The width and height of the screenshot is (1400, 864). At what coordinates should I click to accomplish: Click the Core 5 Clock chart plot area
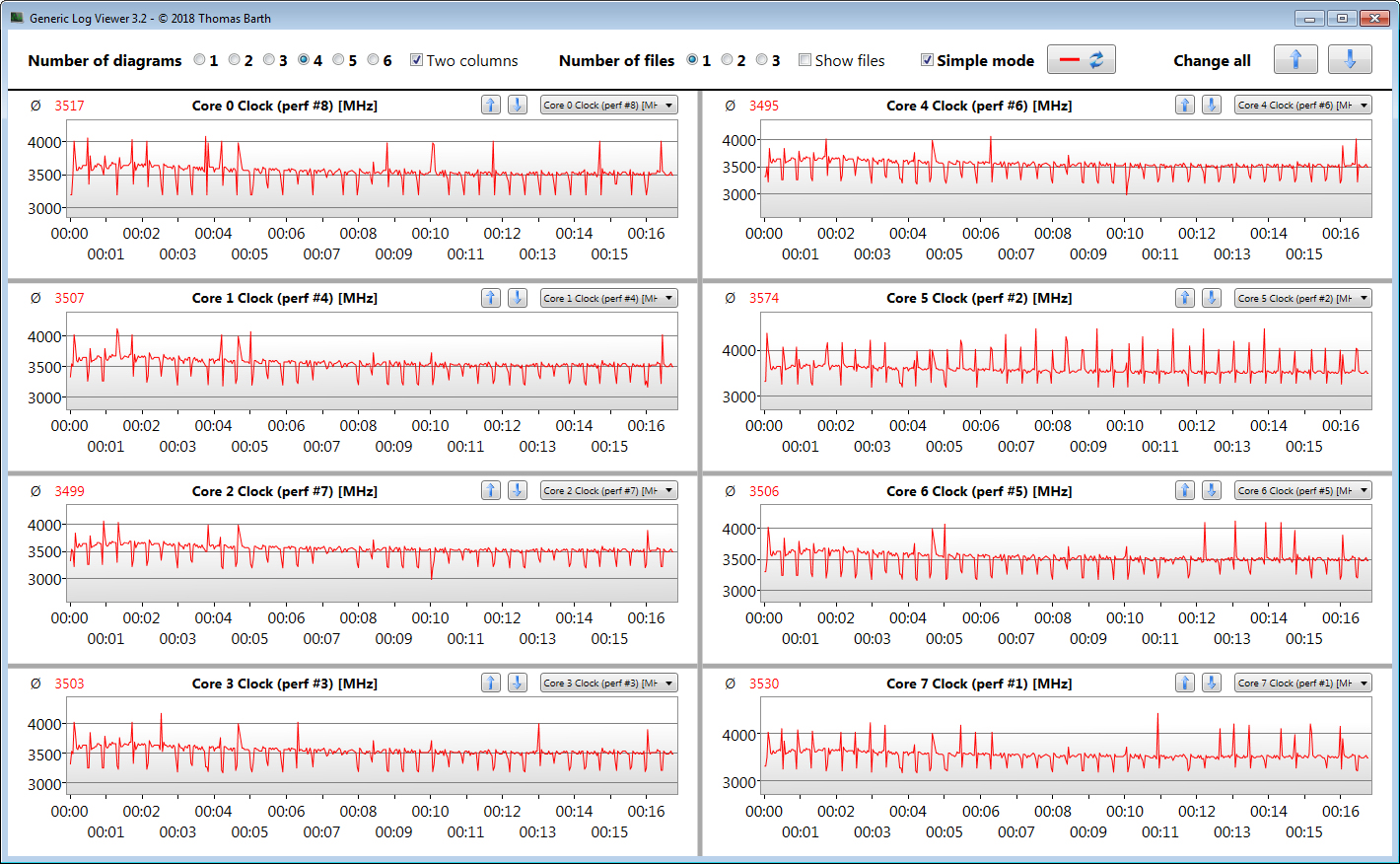click(1066, 361)
